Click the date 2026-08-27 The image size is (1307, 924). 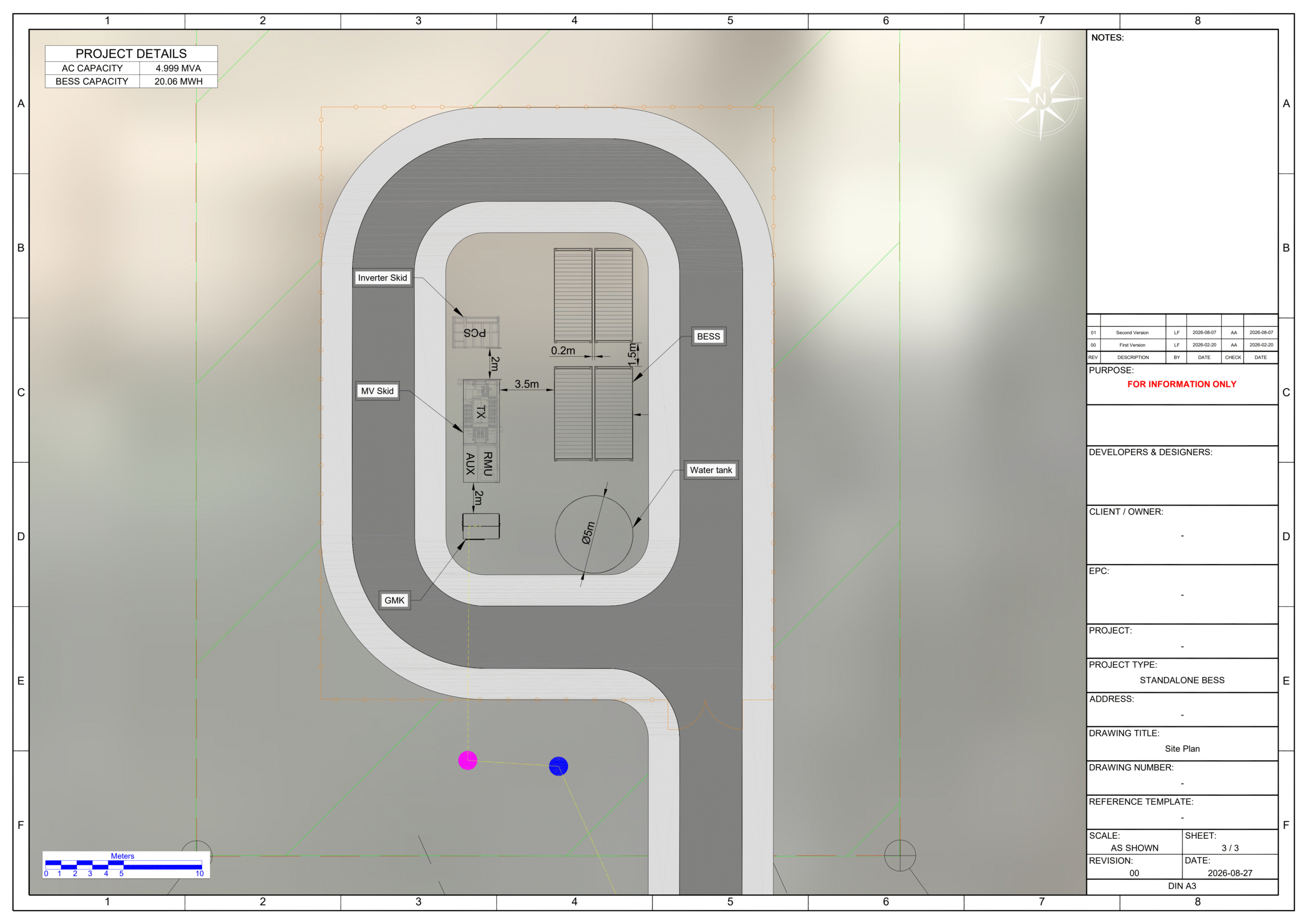coord(1230,873)
